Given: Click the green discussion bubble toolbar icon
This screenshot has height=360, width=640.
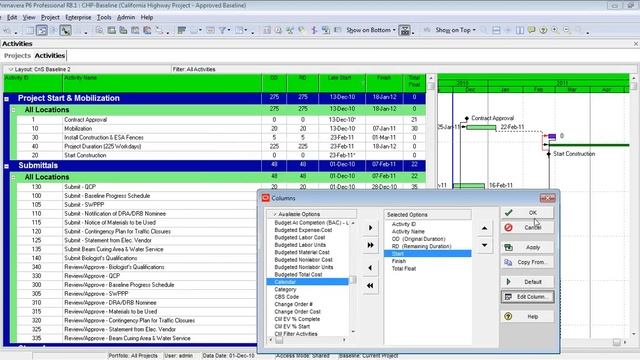Looking at the screenshot, I should (531, 30).
